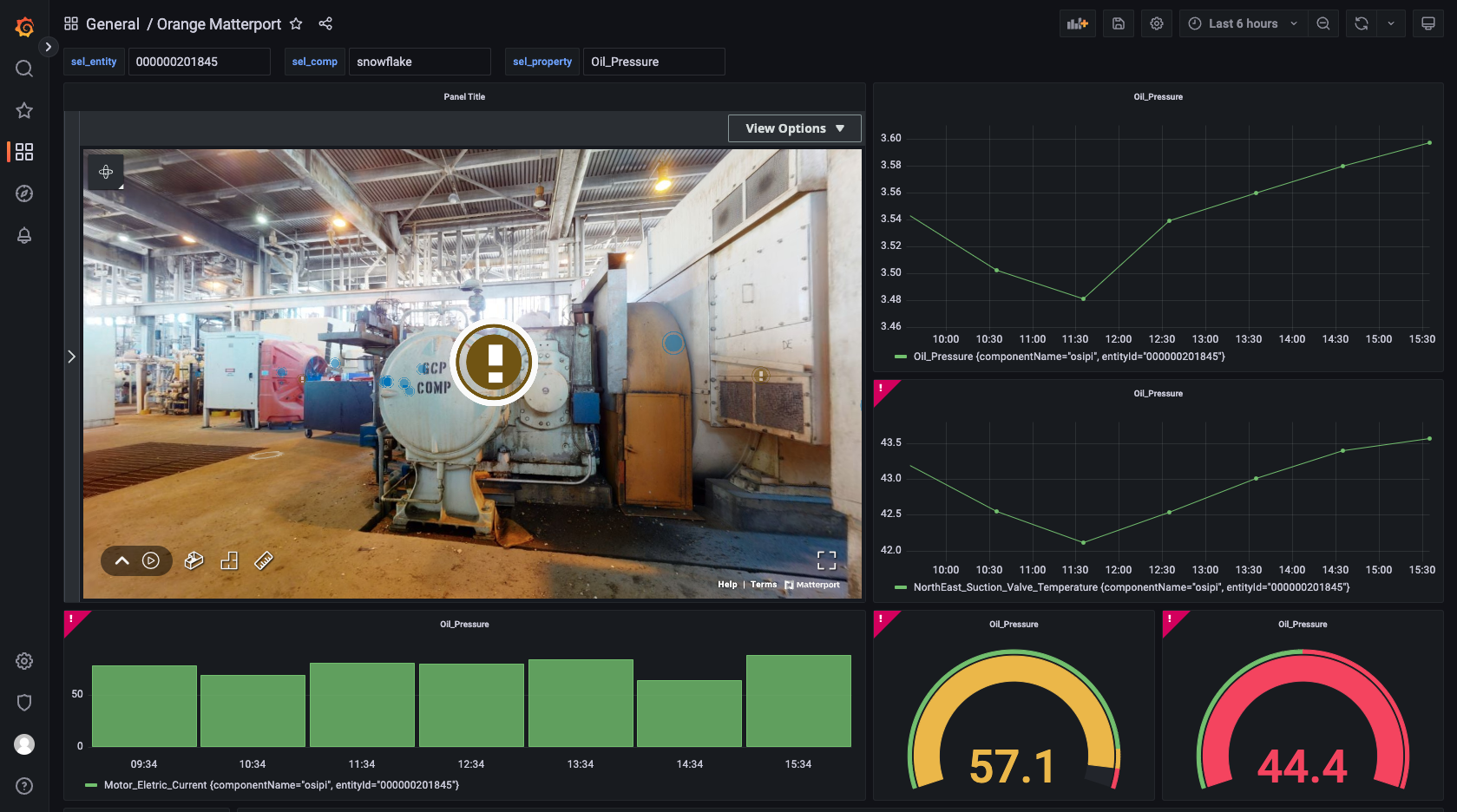1457x812 pixels.
Task: Open the search dashboards icon
Action: click(24, 69)
